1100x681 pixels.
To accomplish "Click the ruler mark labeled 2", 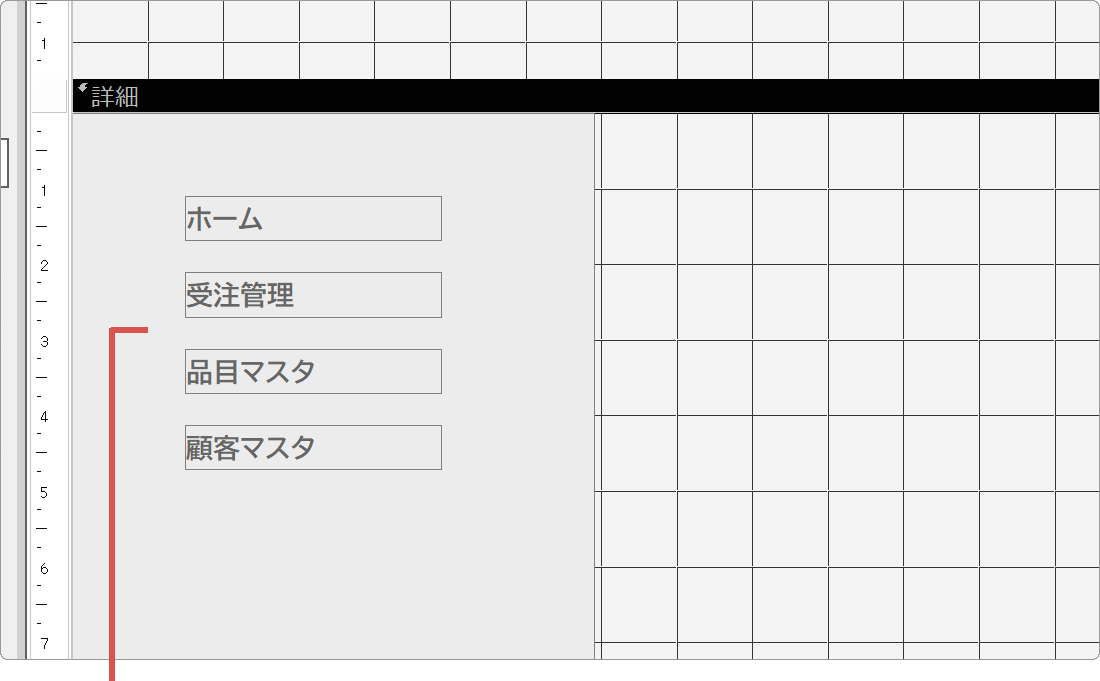I will pyautogui.click(x=43, y=265).
